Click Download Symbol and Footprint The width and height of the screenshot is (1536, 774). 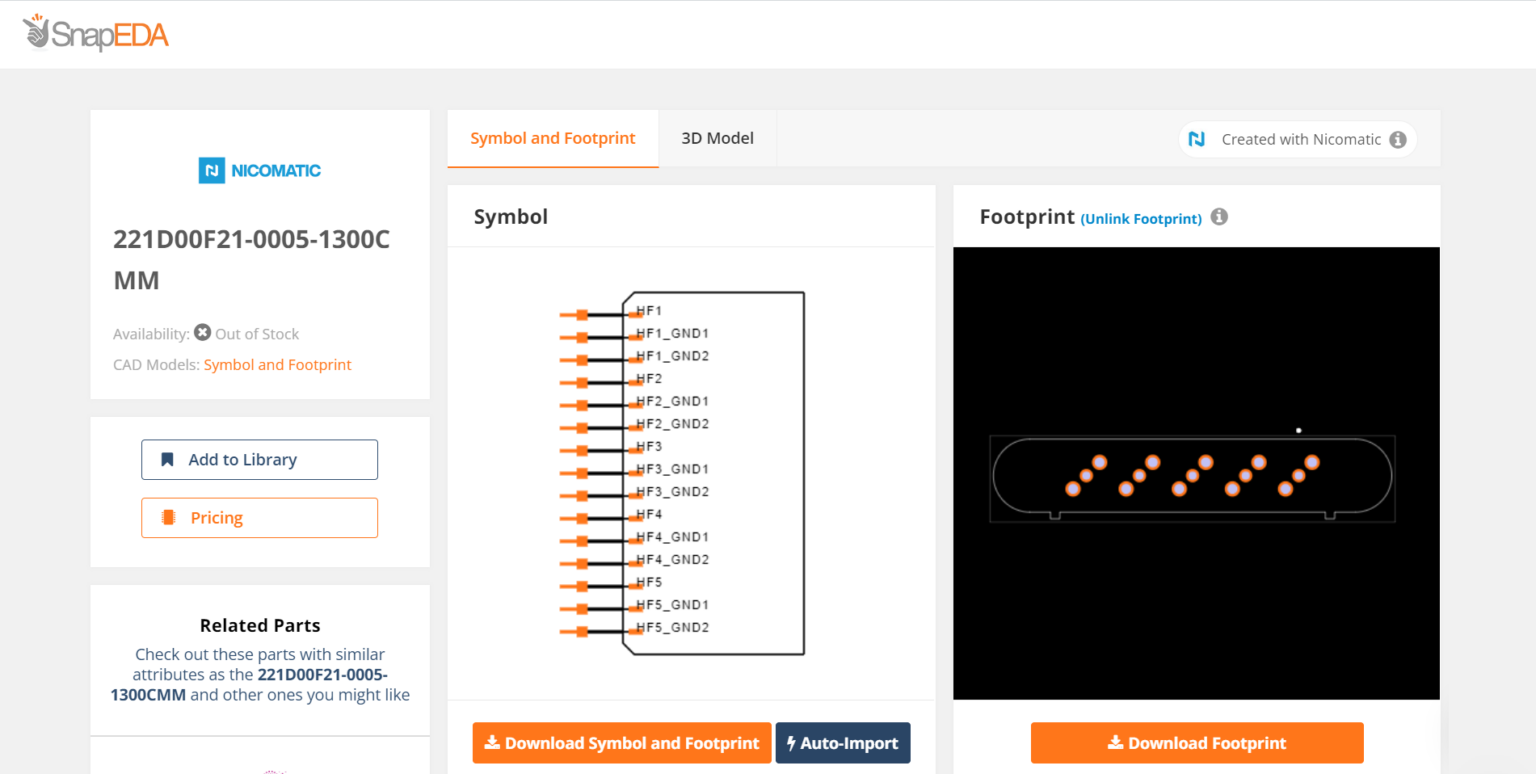621,743
